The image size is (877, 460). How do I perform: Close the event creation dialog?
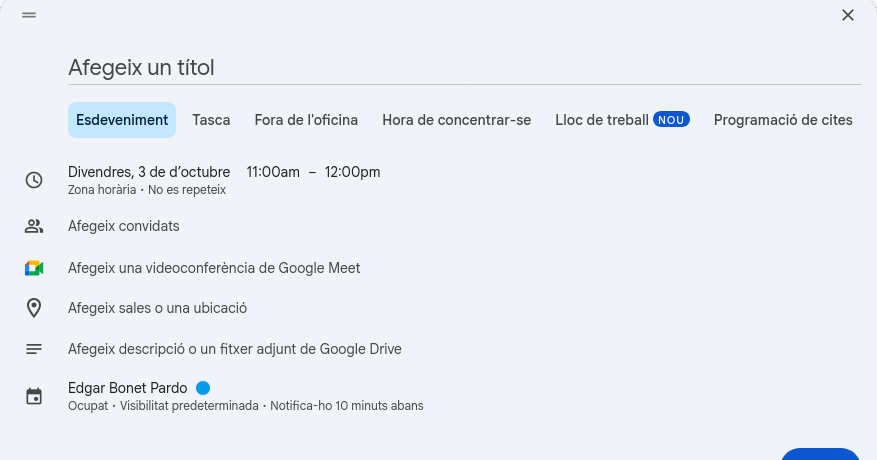pos(848,15)
